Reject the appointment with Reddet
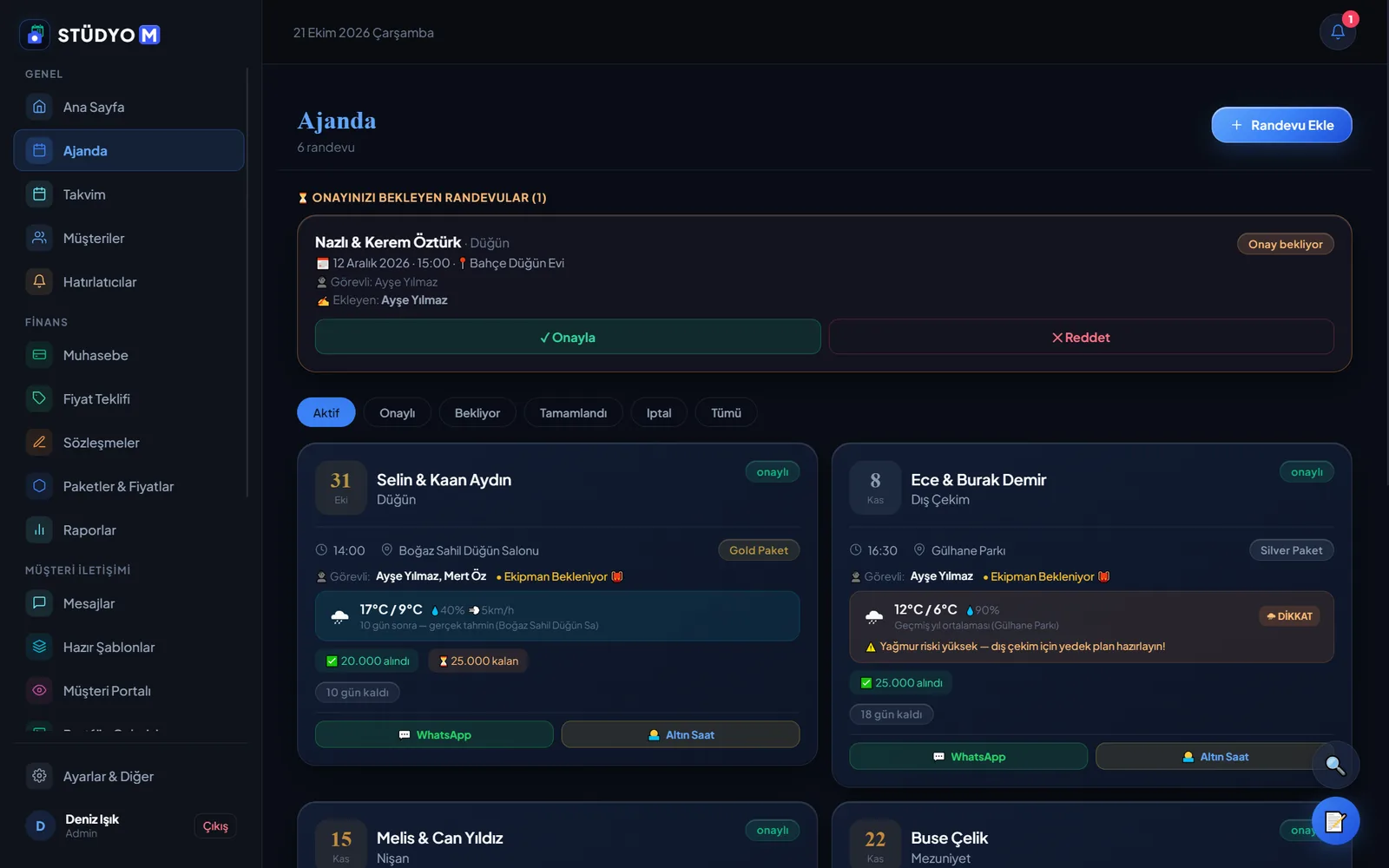This screenshot has width=1389, height=868. click(x=1081, y=337)
